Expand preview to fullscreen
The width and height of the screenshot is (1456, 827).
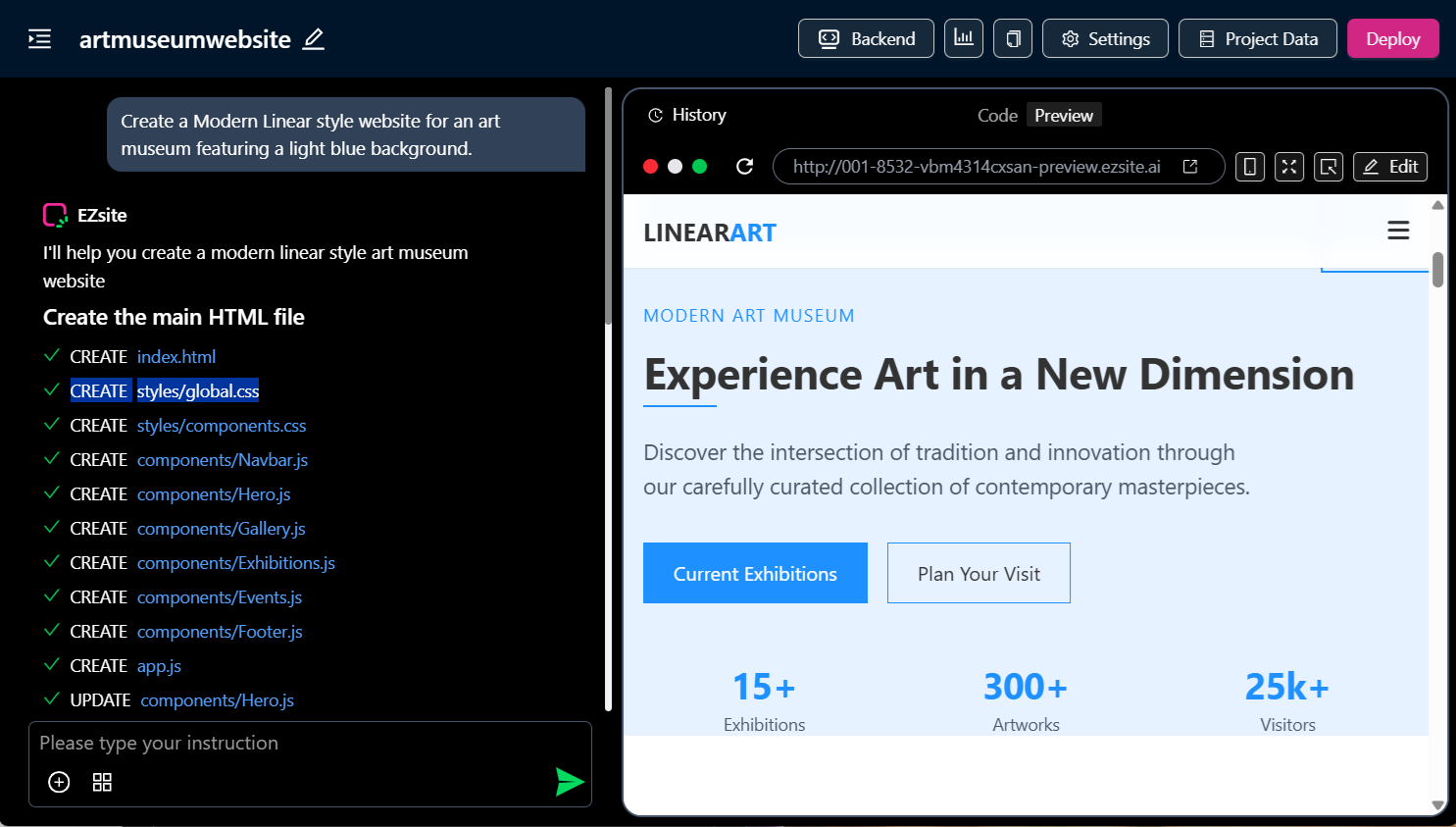1289,167
